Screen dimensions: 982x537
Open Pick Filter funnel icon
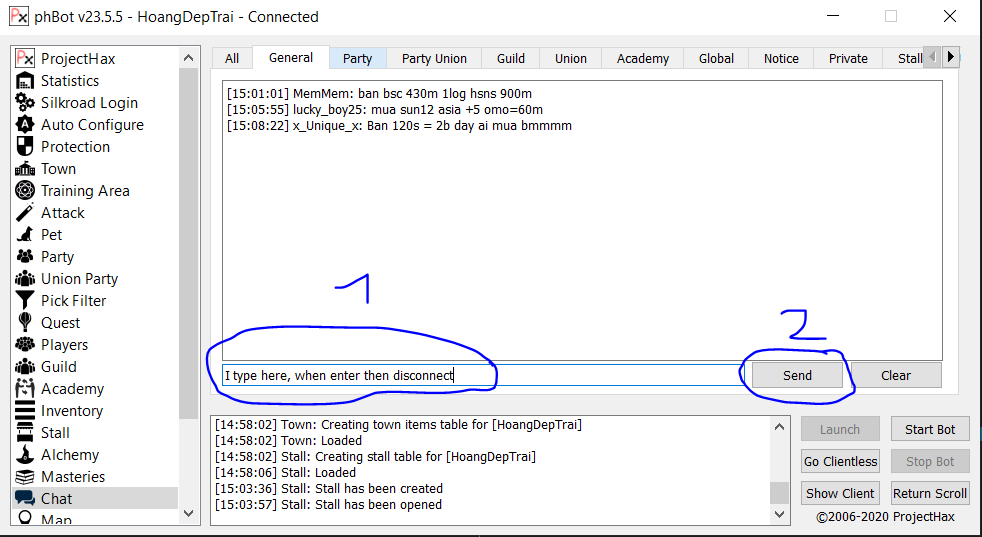tap(25, 301)
